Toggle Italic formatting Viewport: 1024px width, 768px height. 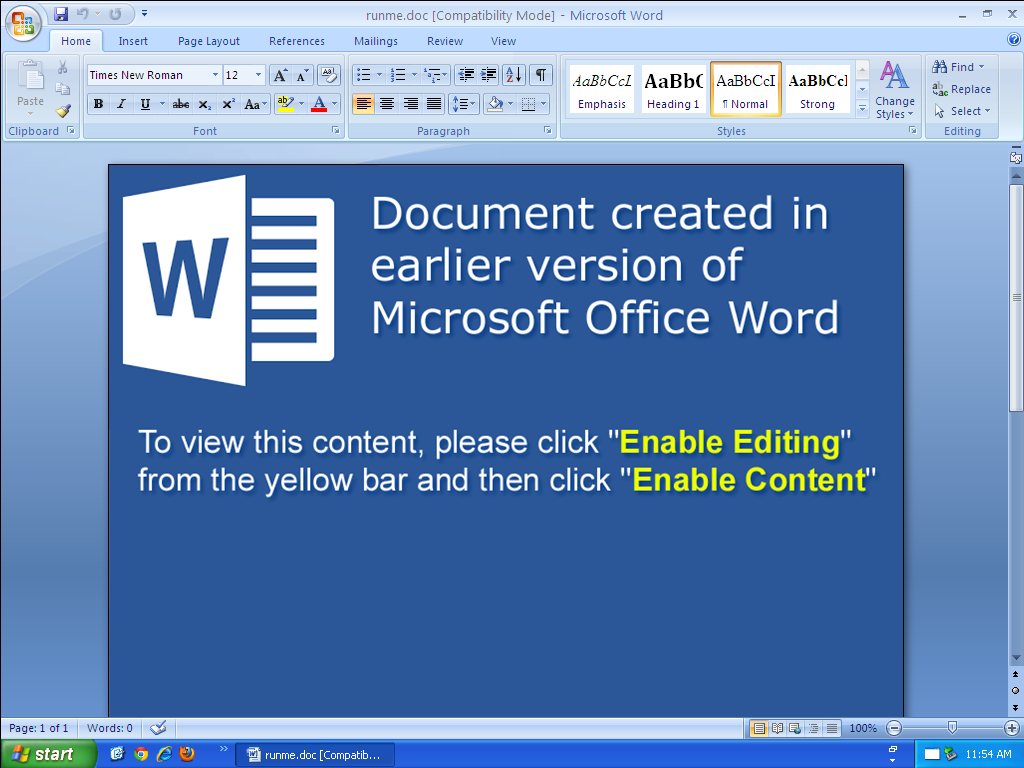point(121,104)
